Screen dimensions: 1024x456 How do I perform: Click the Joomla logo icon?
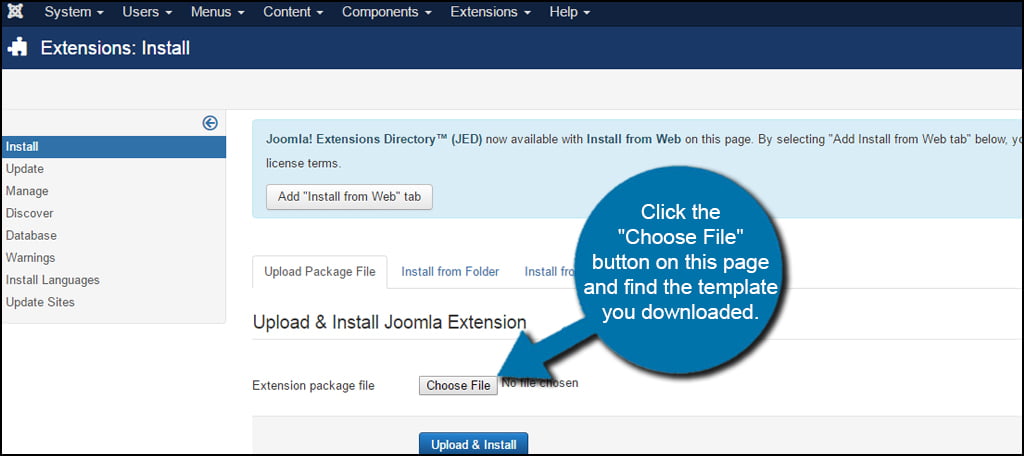pos(15,12)
